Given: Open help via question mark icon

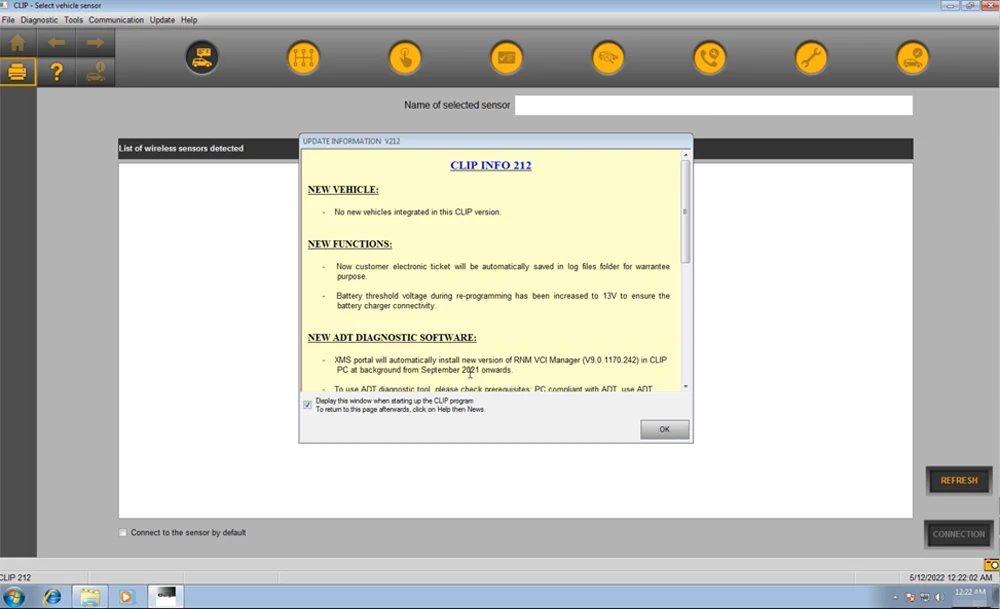Looking at the screenshot, I should coord(56,71).
